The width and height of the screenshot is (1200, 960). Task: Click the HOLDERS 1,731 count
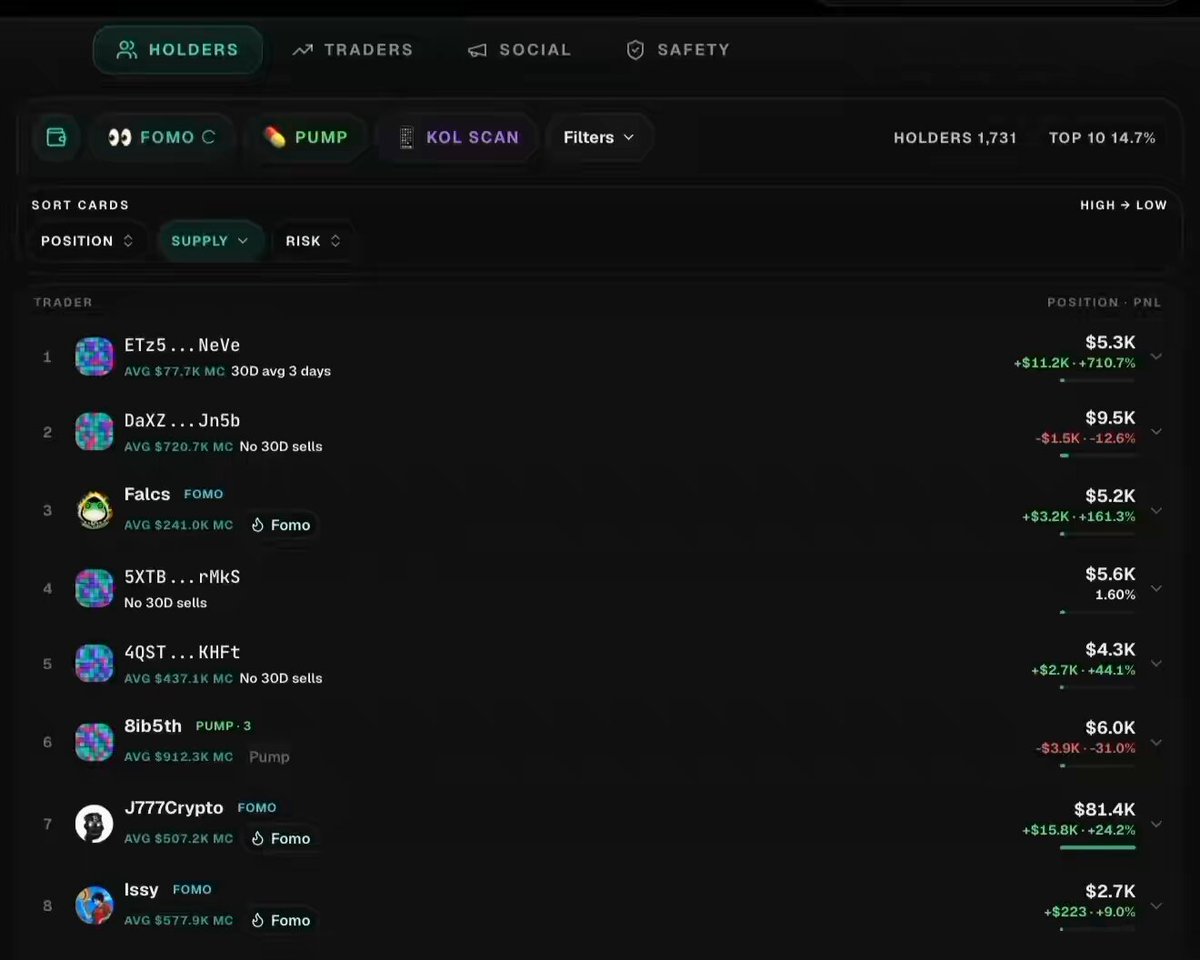pos(955,138)
